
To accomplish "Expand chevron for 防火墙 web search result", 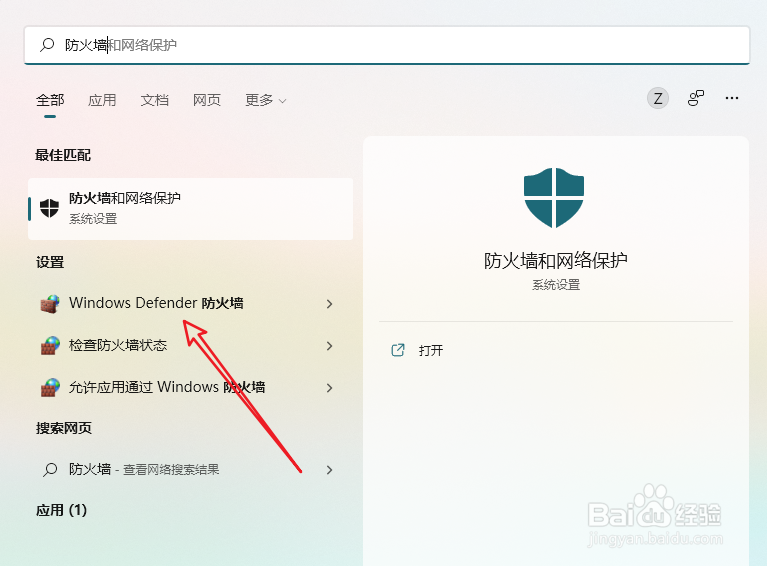I will pyautogui.click(x=329, y=470).
